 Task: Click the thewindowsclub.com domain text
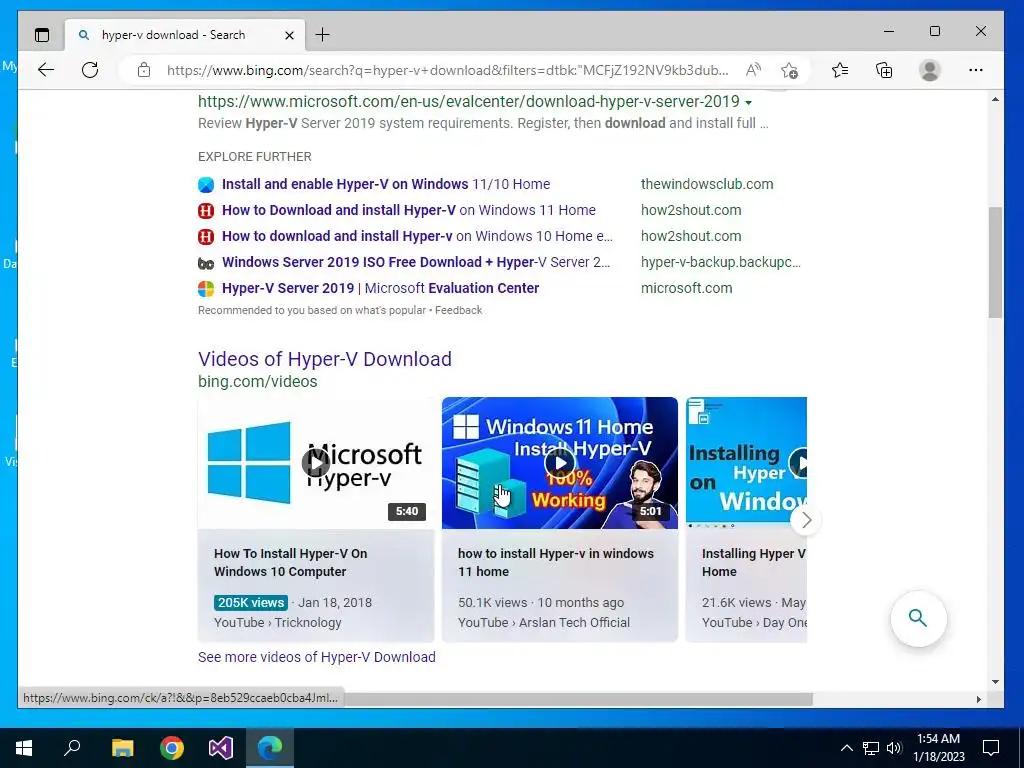tap(707, 184)
